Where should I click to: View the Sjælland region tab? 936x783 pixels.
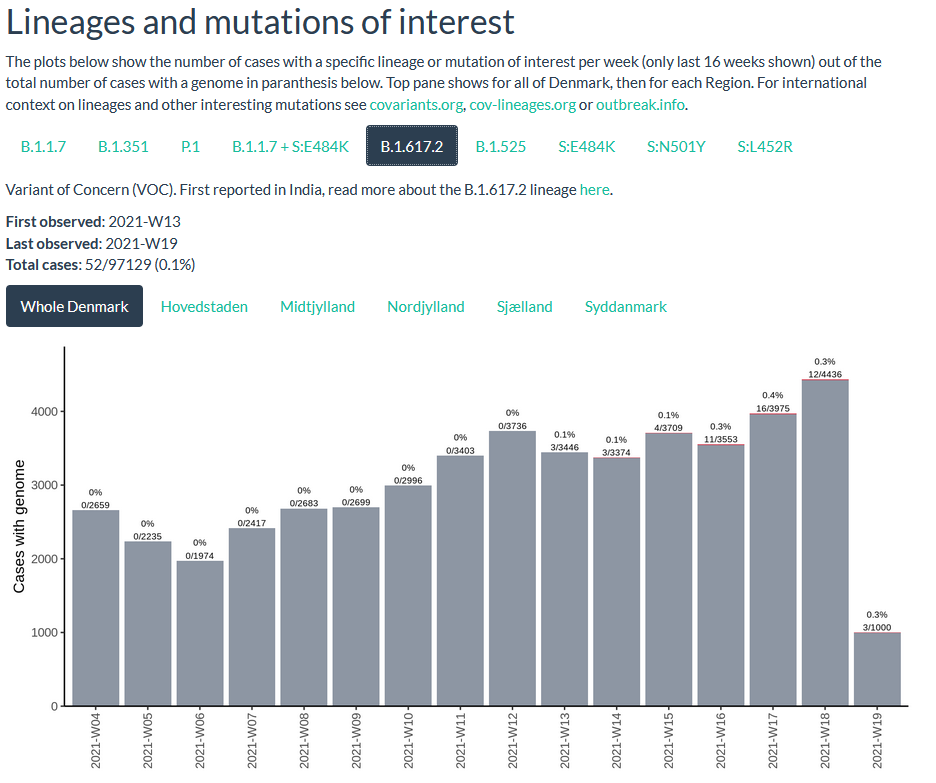point(524,307)
